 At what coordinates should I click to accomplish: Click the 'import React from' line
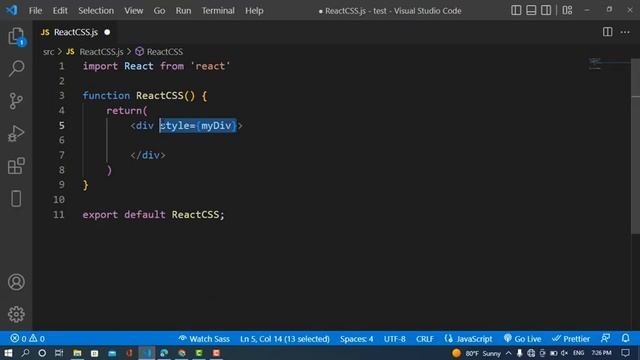(x=156, y=66)
